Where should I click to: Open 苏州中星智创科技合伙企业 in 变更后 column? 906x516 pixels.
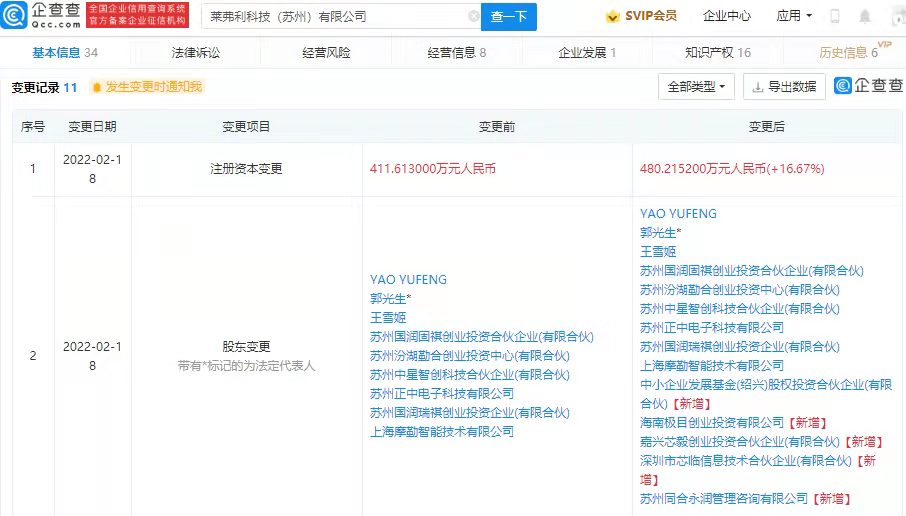[740, 309]
